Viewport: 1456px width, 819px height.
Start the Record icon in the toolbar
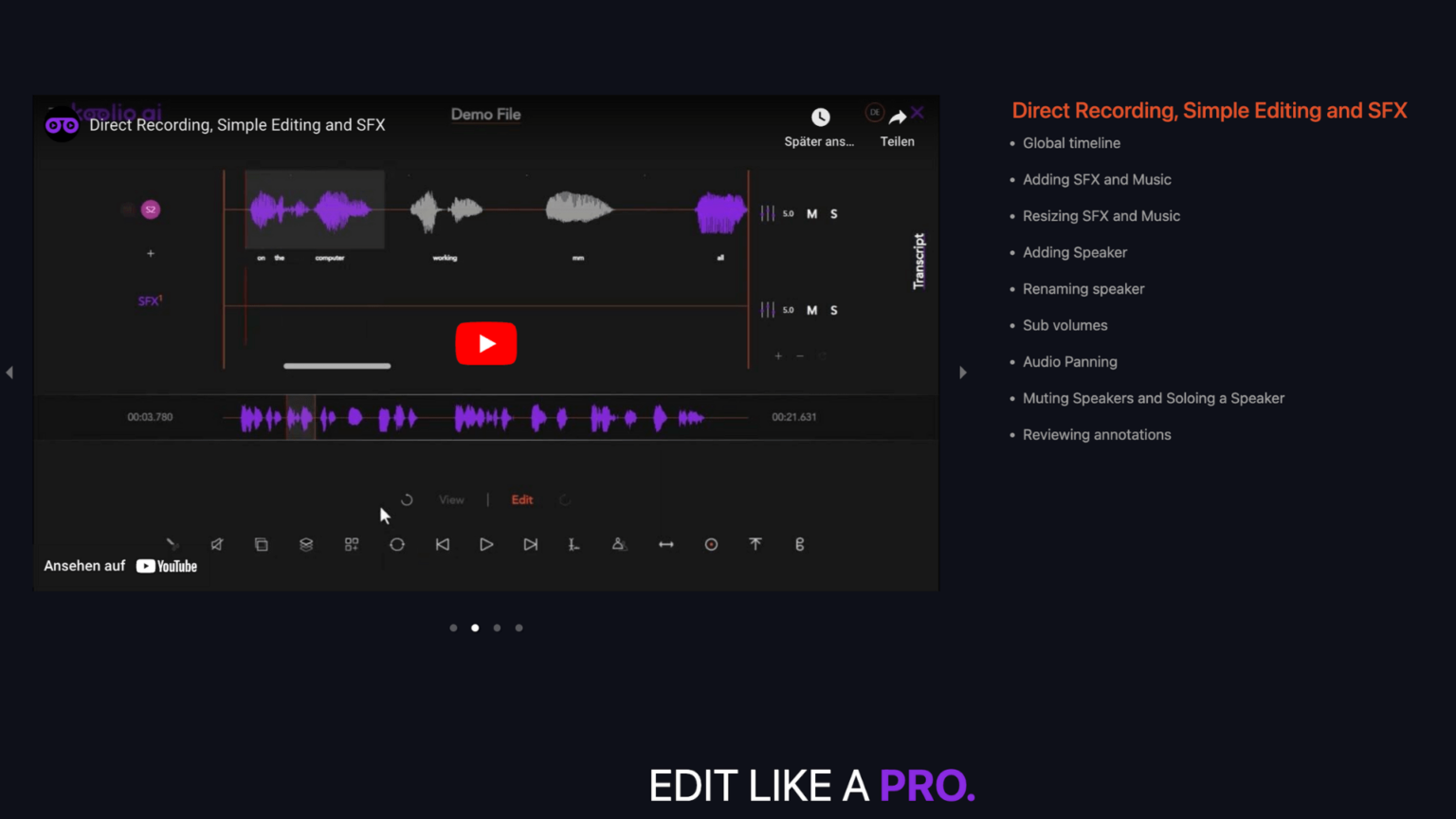pyautogui.click(x=711, y=544)
